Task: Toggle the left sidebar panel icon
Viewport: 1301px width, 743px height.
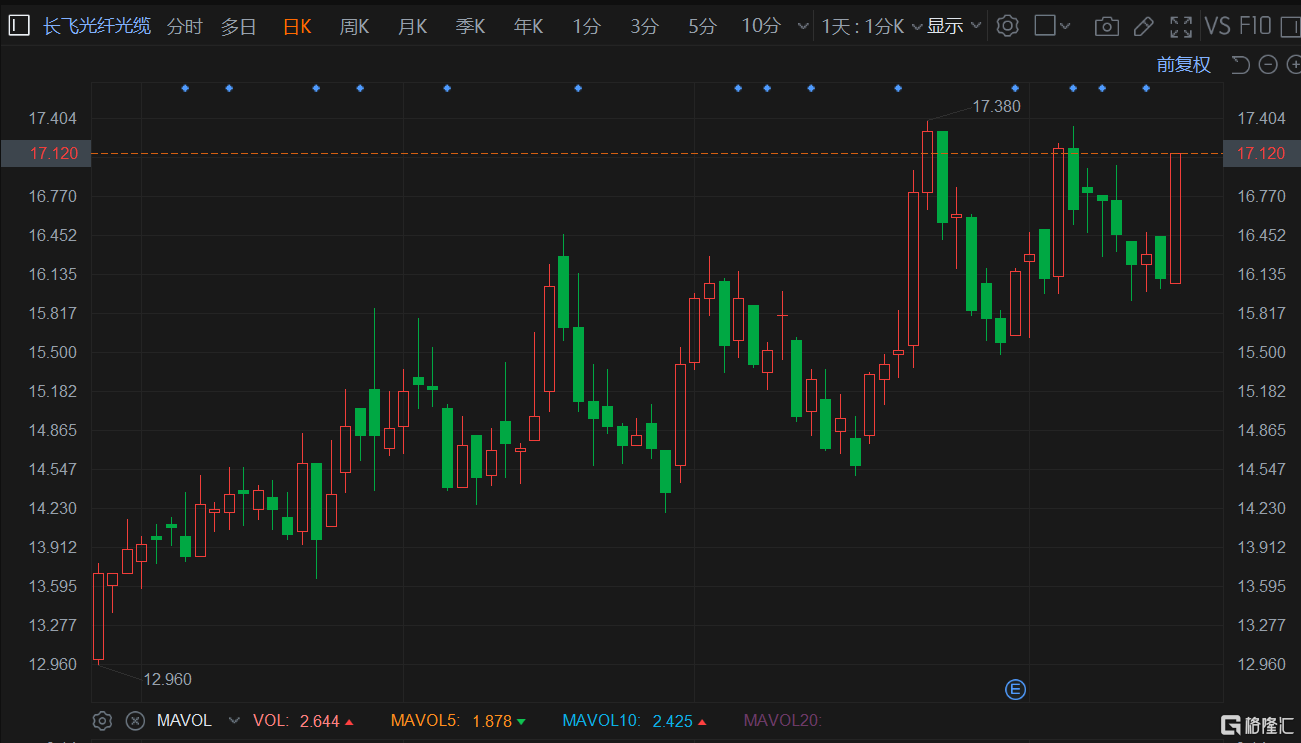Action: pos(18,26)
